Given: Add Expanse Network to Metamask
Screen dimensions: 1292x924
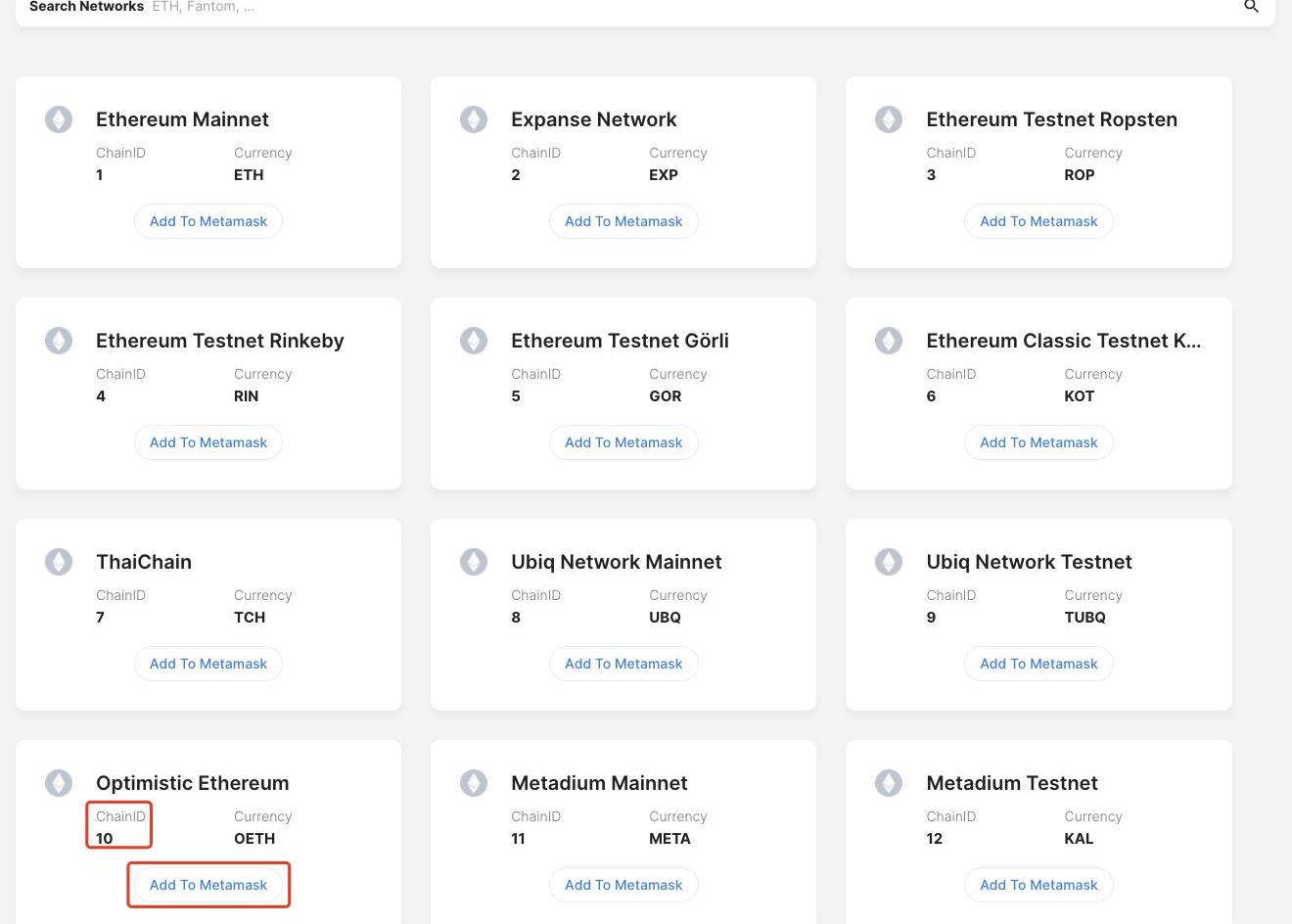Looking at the screenshot, I should [x=623, y=221].
